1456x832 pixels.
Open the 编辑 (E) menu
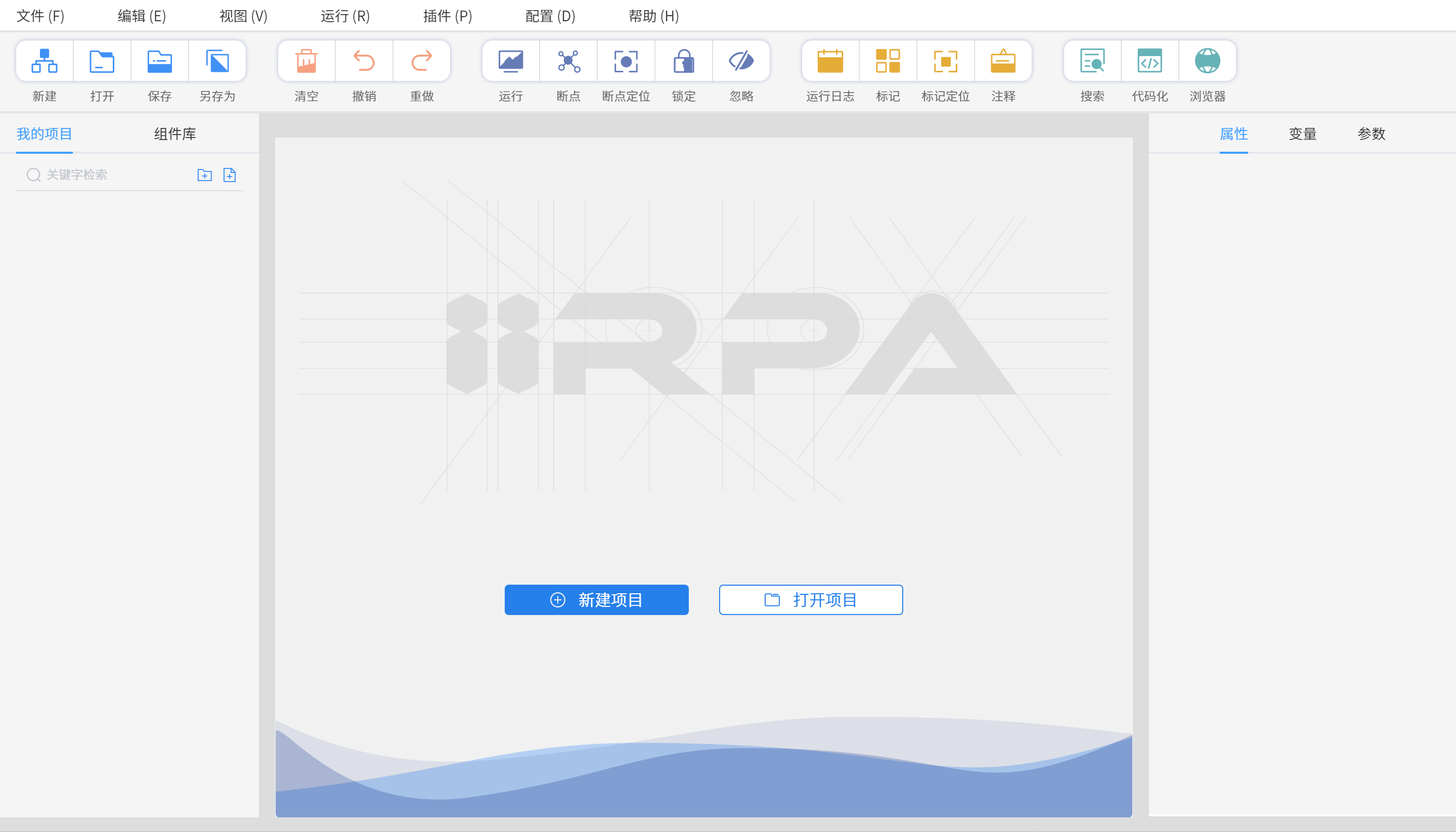click(x=142, y=16)
